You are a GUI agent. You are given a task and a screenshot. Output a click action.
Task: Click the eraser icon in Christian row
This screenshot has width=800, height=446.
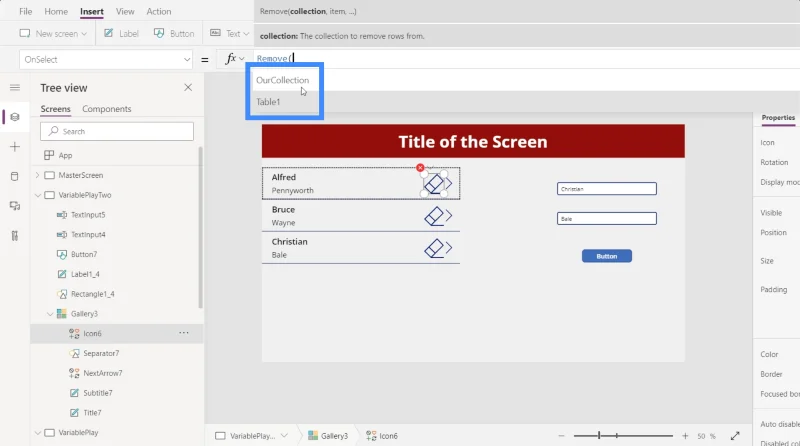(434, 249)
